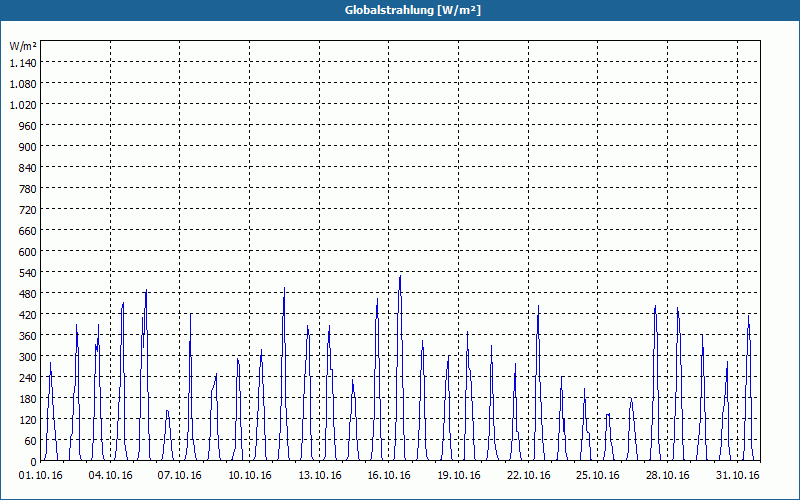
Task: Click the 420 y-axis value
Action: [28, 314]
